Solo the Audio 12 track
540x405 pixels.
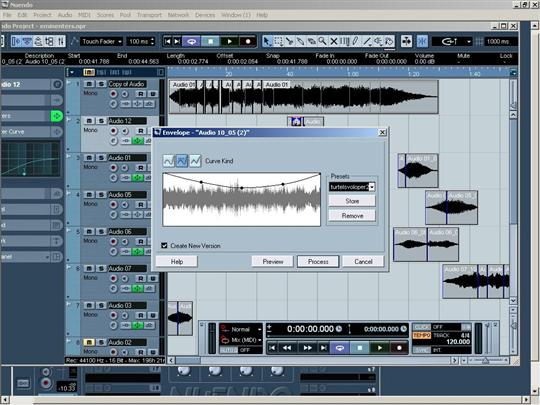pyautogui.click(x=101, y=121)
